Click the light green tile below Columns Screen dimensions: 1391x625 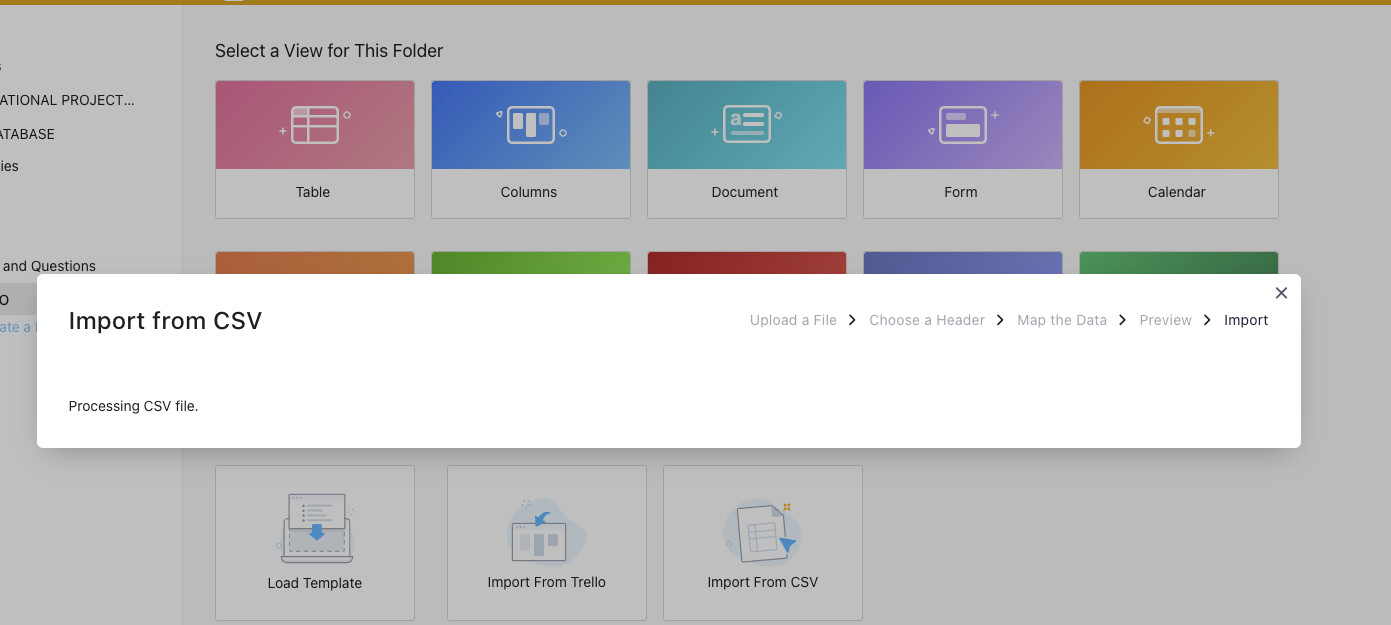click(x=530, y=263)
